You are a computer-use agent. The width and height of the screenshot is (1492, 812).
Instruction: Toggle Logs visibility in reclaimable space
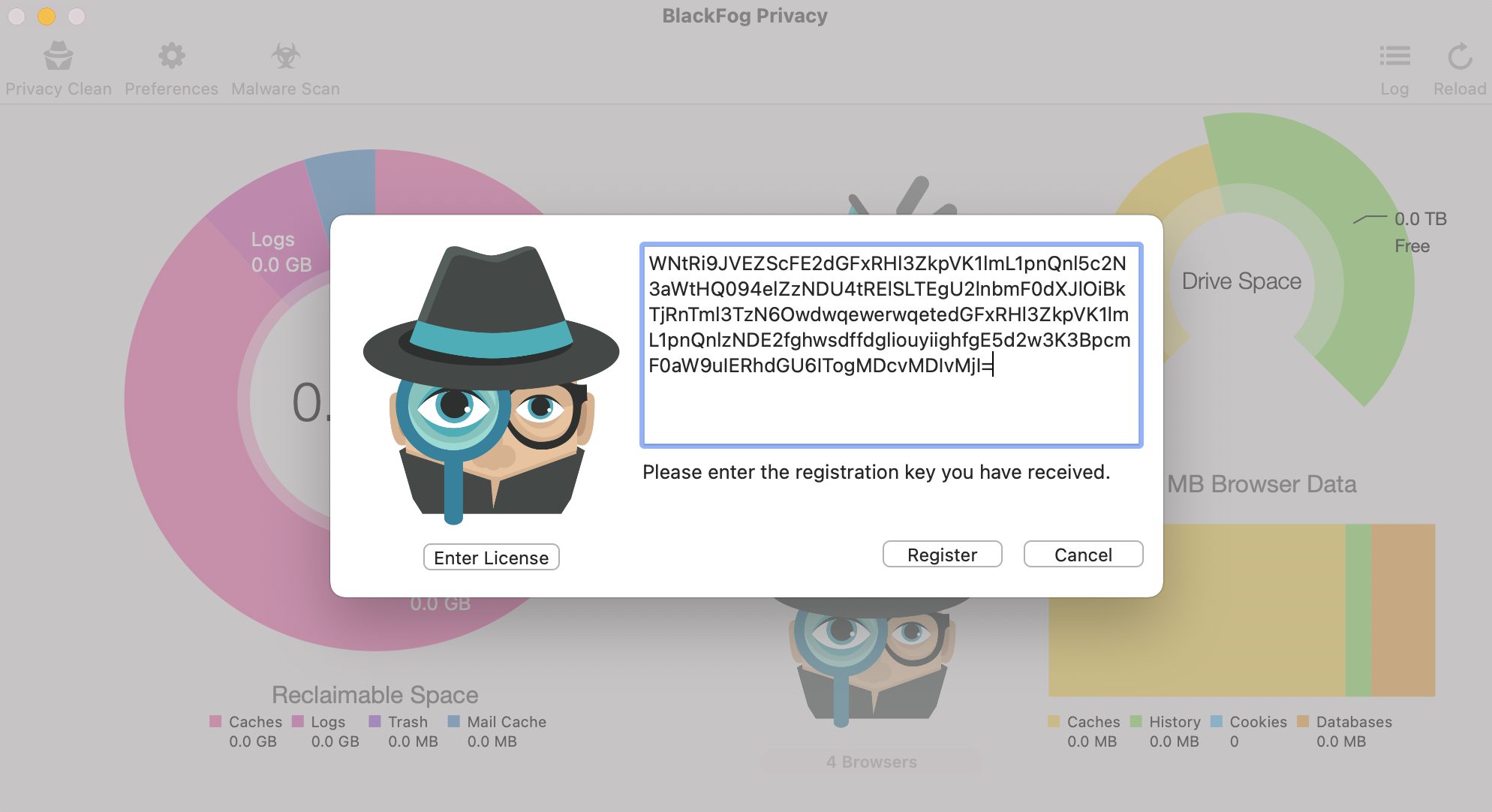tap(328, 721)
